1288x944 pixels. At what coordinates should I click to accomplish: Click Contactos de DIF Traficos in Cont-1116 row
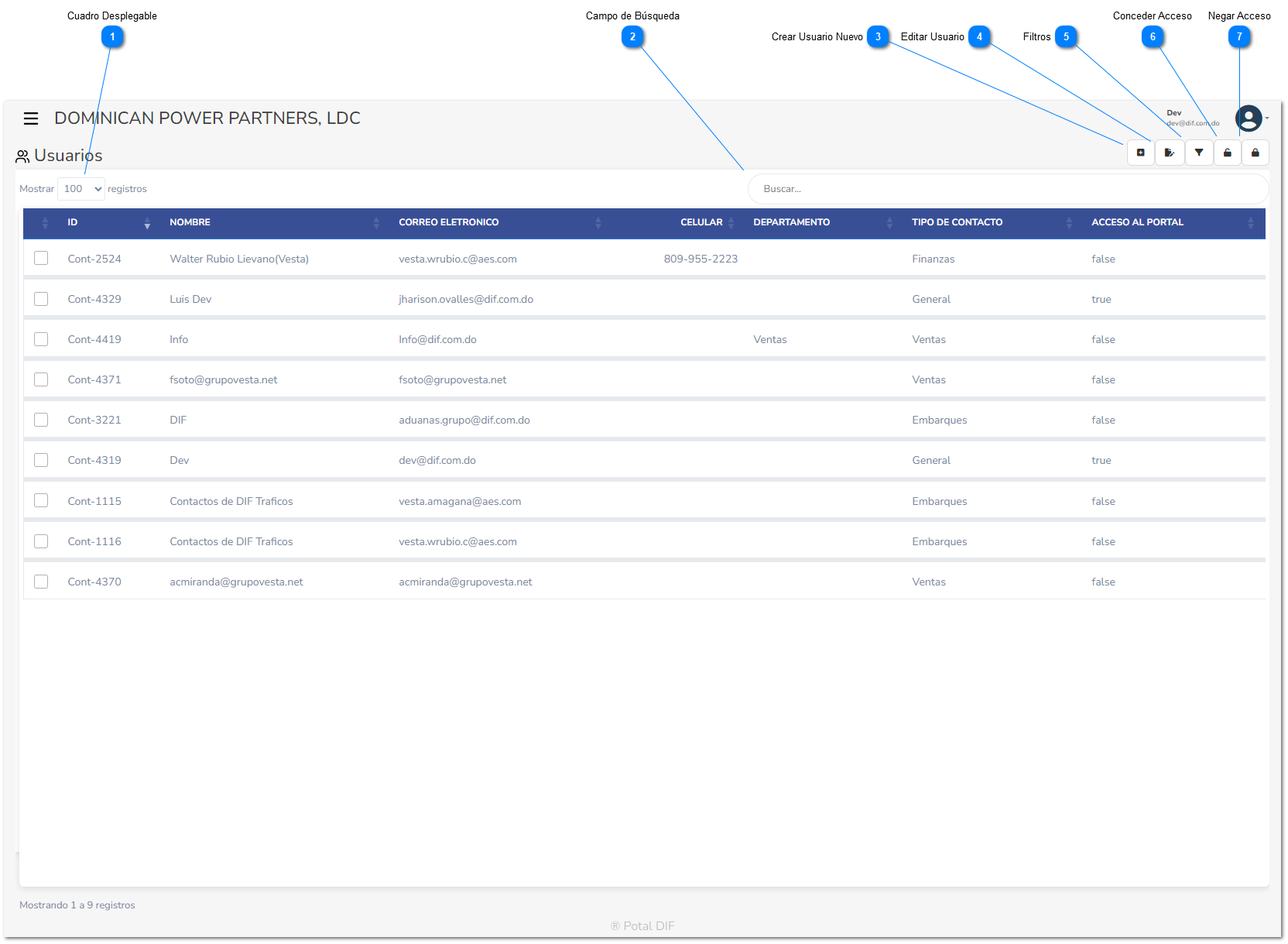(x=231, y=541)
